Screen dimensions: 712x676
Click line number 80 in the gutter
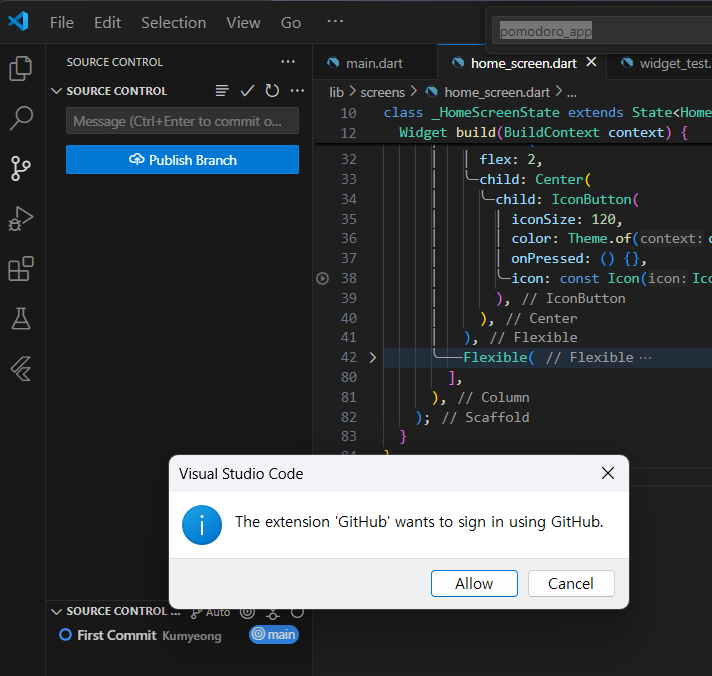click(349, 378)
